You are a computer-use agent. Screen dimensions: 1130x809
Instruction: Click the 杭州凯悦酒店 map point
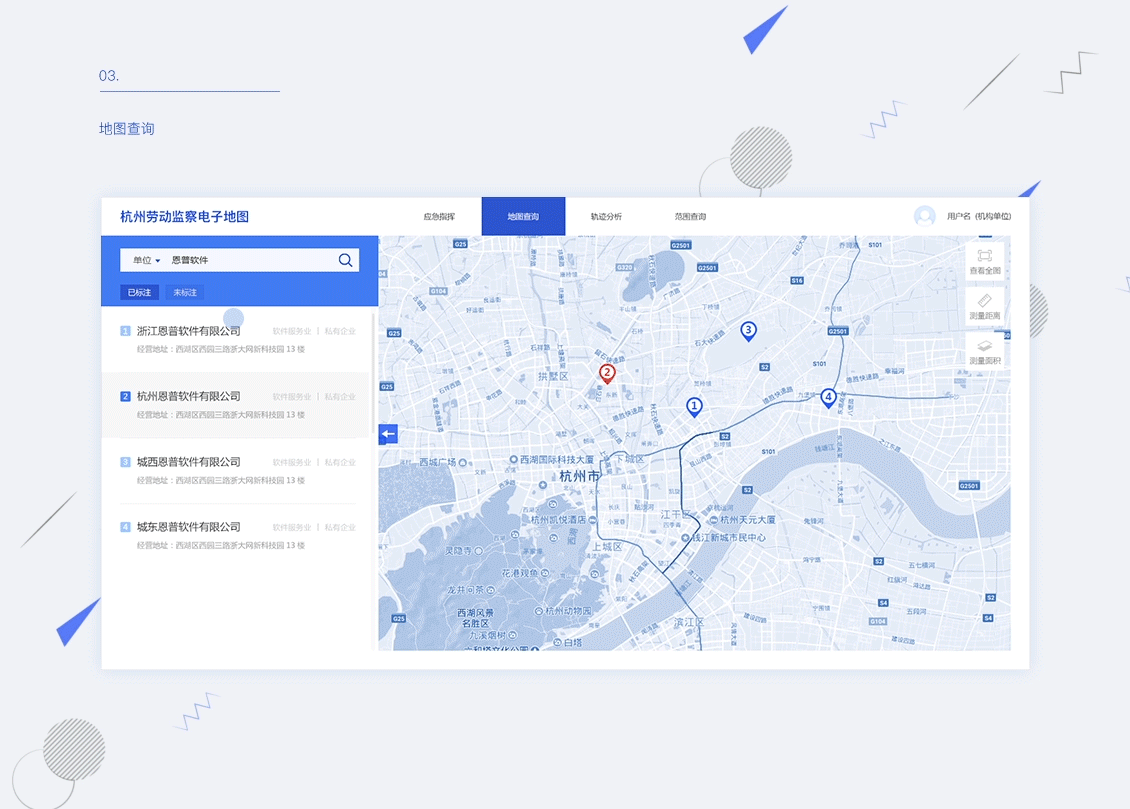pyautogui.click(x=563, y=519)
